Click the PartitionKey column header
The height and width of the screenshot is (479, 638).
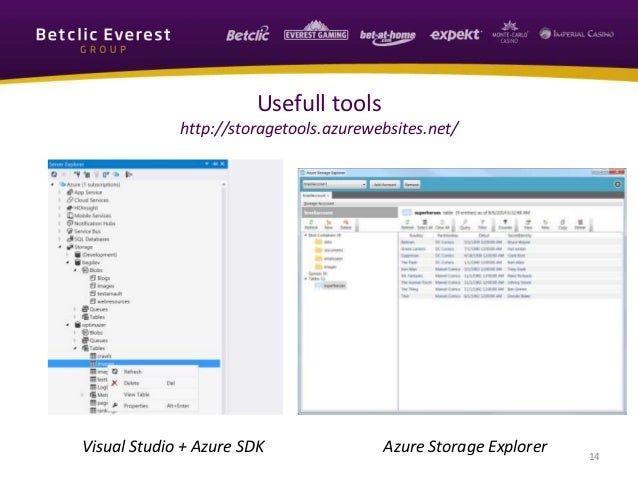447,235
